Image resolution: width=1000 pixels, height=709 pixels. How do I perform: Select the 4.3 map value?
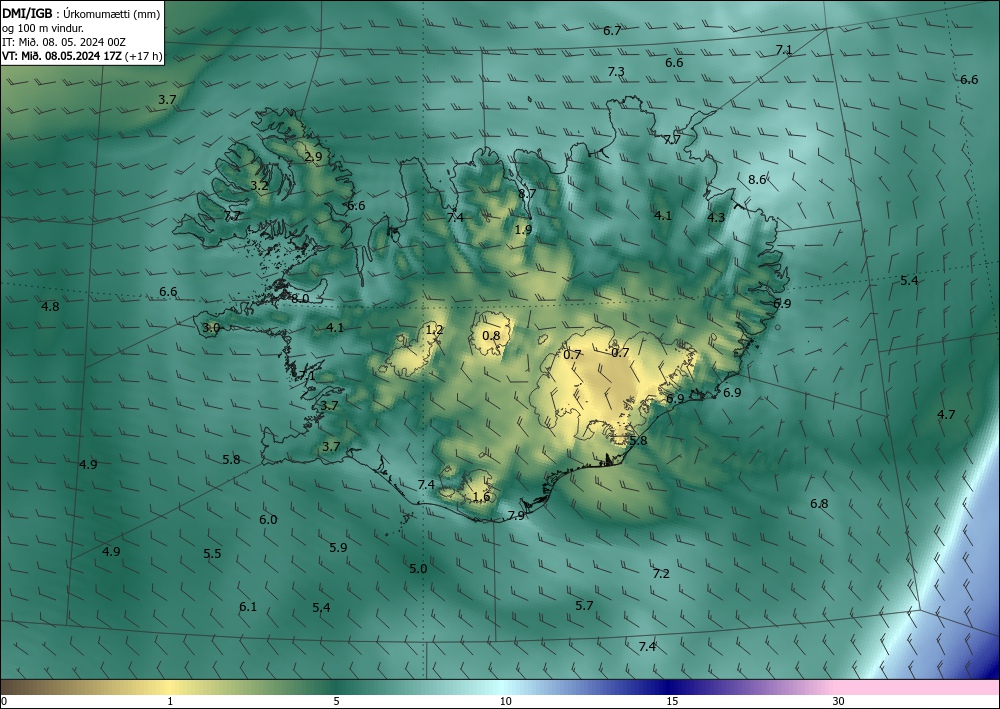716,217
